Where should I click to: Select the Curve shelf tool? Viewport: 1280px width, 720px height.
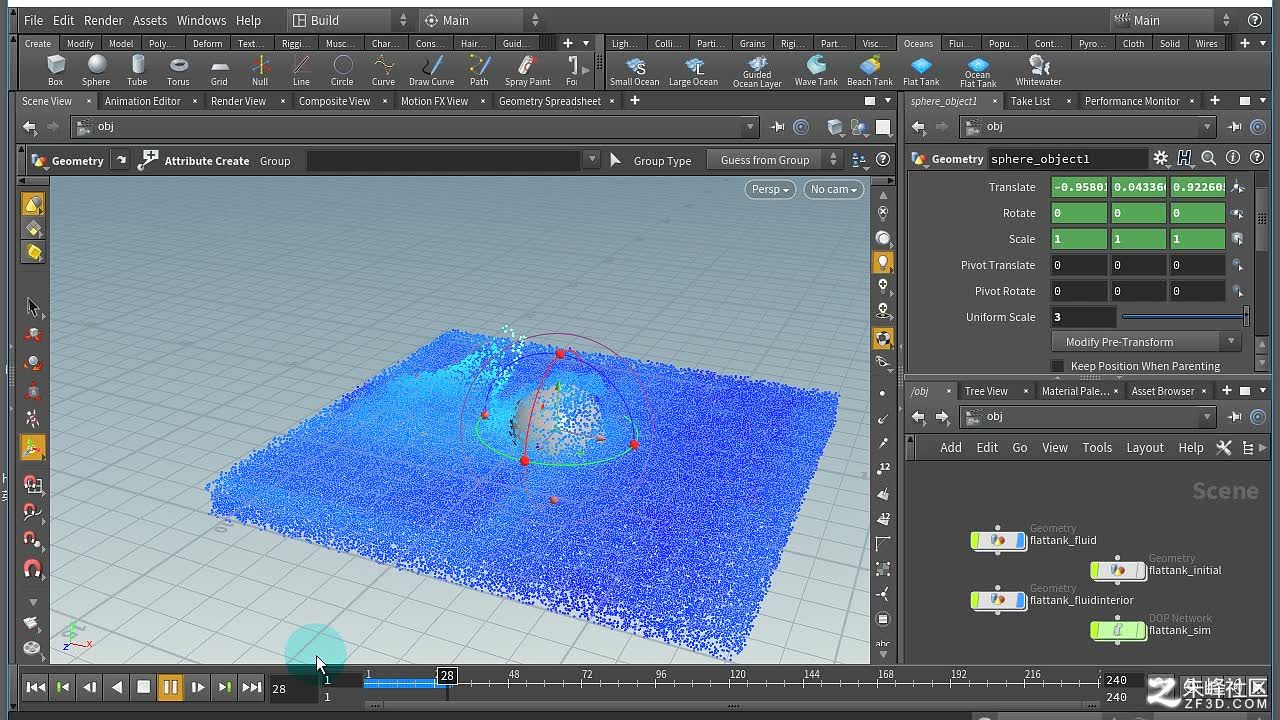click(383, 70)
